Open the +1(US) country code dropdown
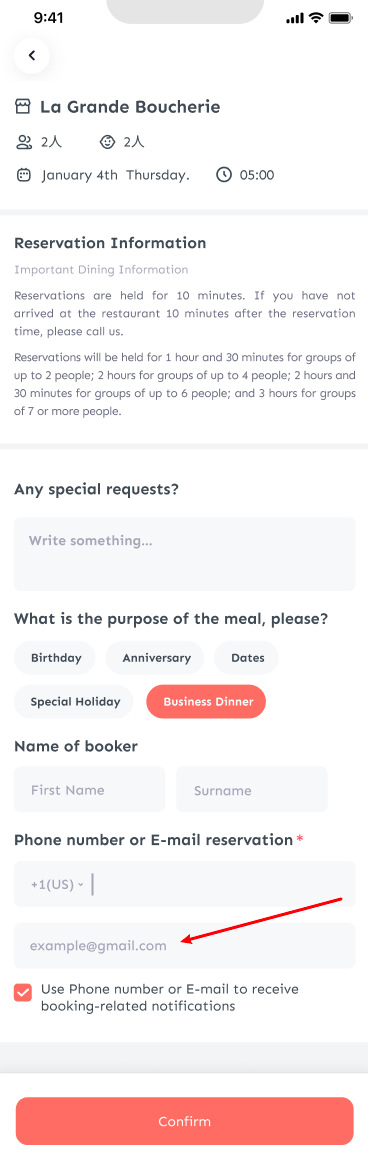Image resolution: width=368 pixels, height=1166 pixels. 57,885
